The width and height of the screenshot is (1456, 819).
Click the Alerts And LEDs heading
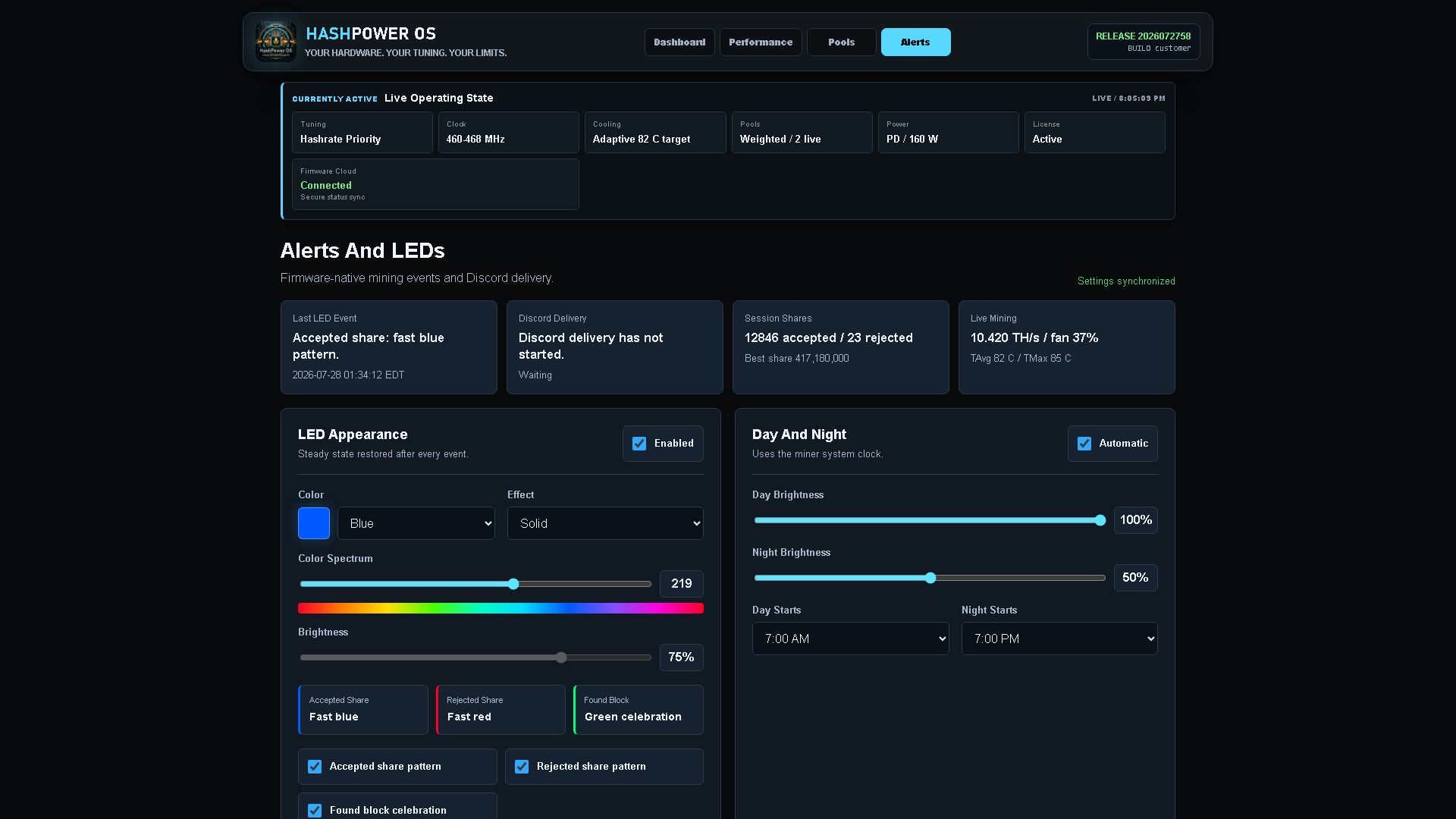click(362, 250)
